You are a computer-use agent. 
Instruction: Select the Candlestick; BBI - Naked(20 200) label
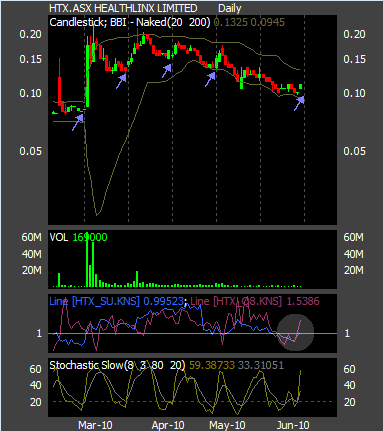click(x=130, y=22)
